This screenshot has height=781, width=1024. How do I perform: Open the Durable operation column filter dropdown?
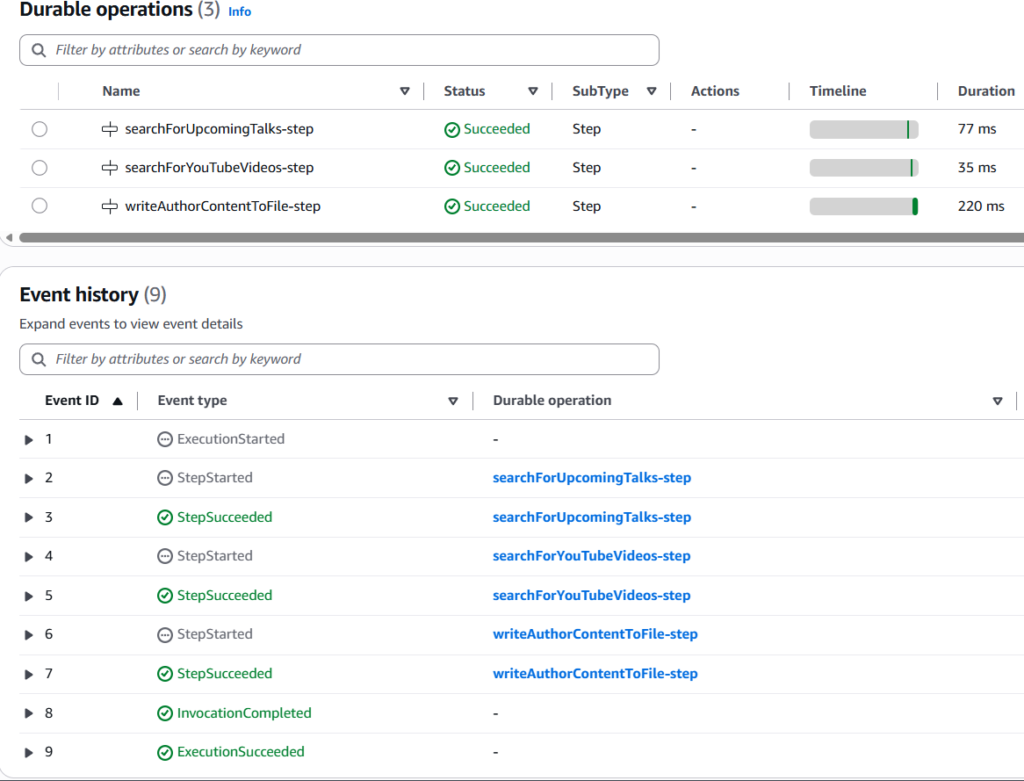997,401
